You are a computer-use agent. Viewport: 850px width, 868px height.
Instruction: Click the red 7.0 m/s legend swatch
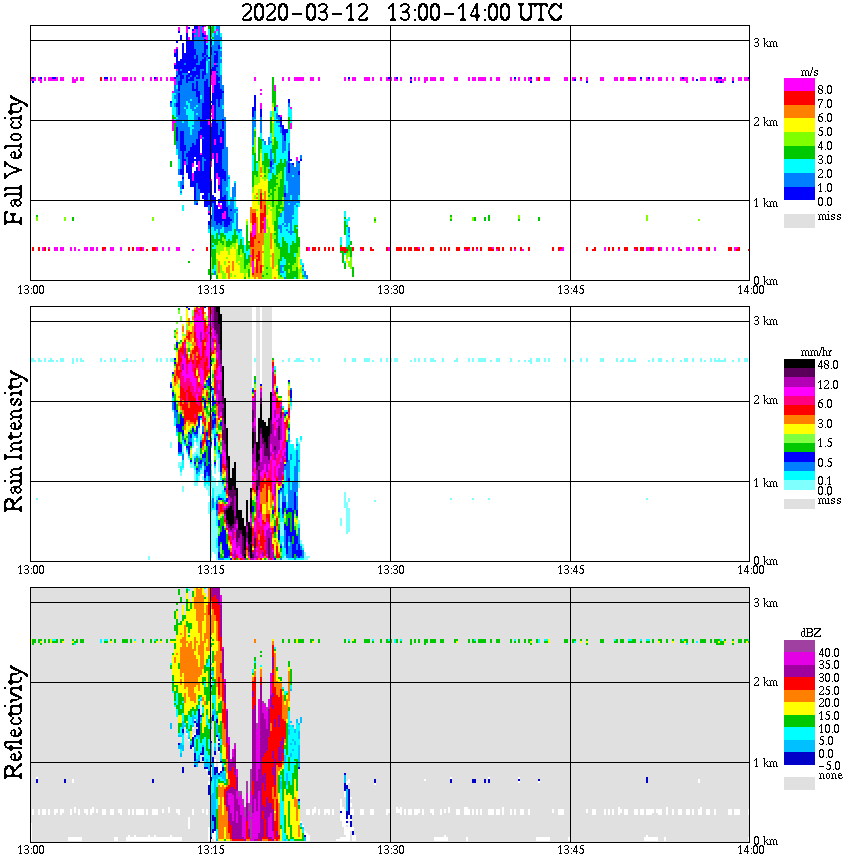pos(799,99)
